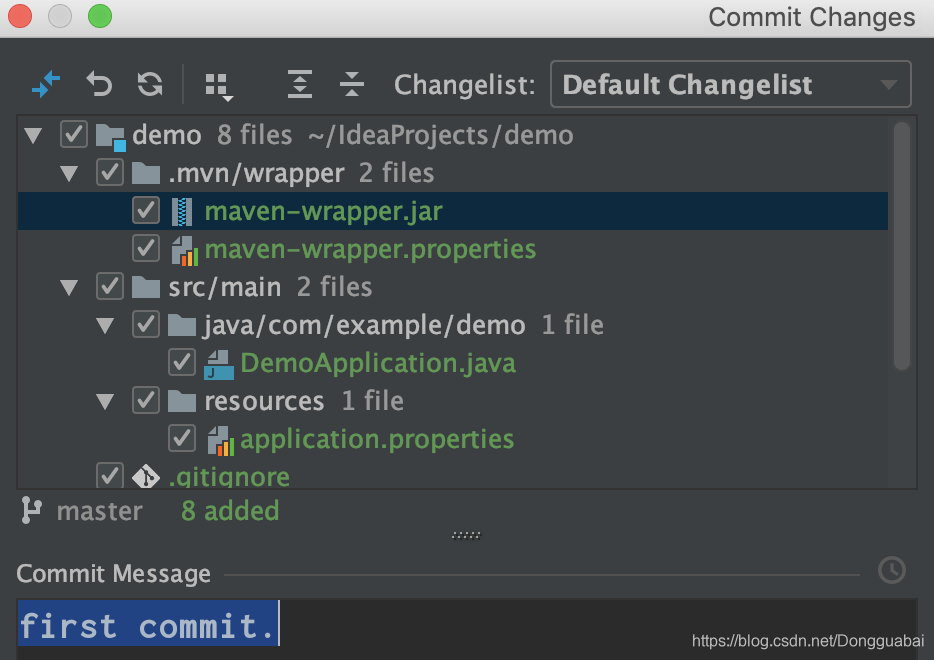Open the group-by options icon
The height and width of the screenshot is (660, 934).
[x=219, y=84]
